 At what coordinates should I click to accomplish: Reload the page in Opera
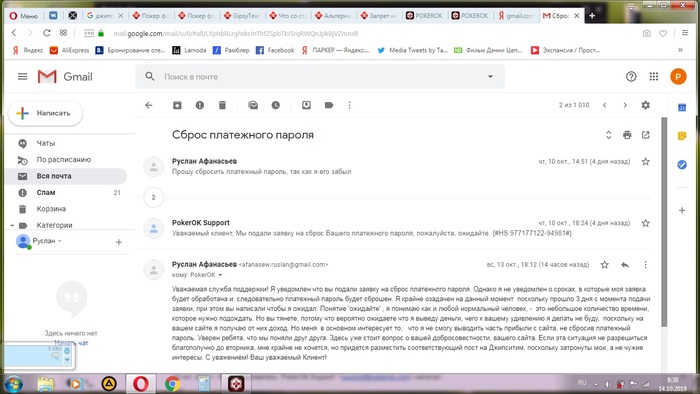[x=46, y=33]
